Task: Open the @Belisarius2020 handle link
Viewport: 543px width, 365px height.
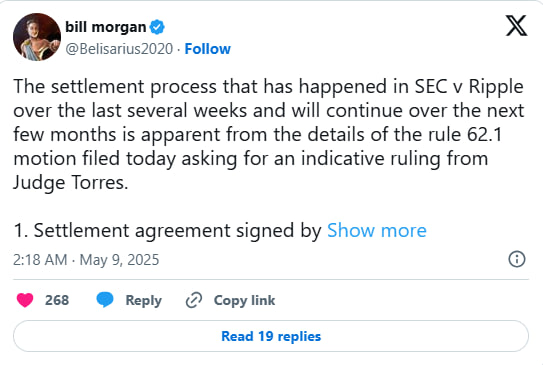Action: pyautogui.click(x=119, y=49)
